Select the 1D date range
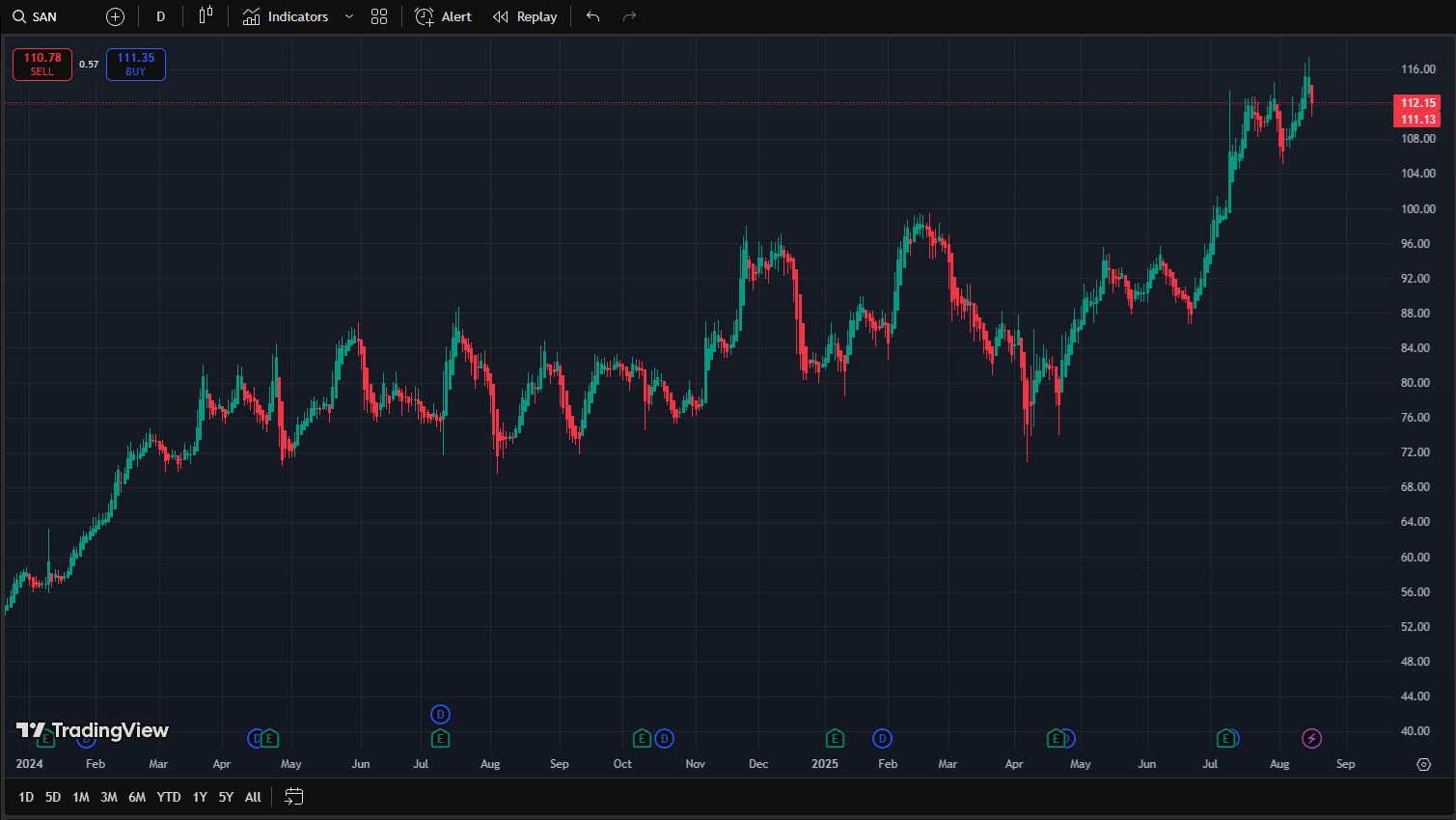 [26, 797]
